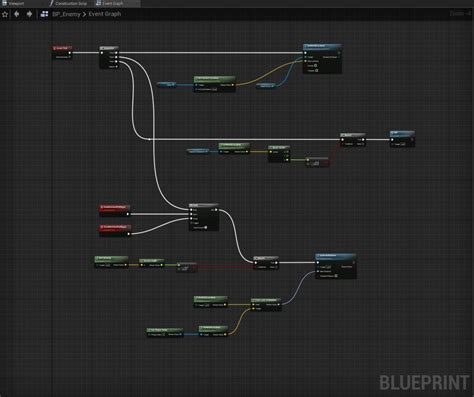Click the star bookmark icon in graph toolbar
Image resolution: width=474 pixels, height=397 pixels.
(5, 14)
